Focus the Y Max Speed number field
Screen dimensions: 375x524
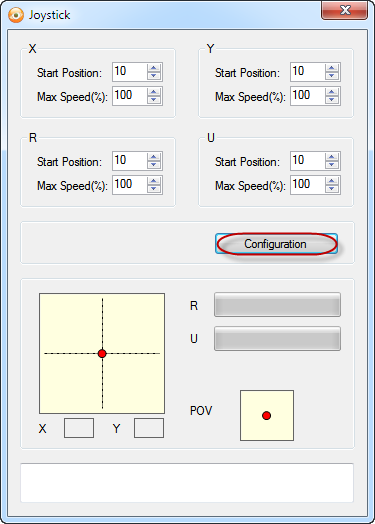click(x=307, y=96)
